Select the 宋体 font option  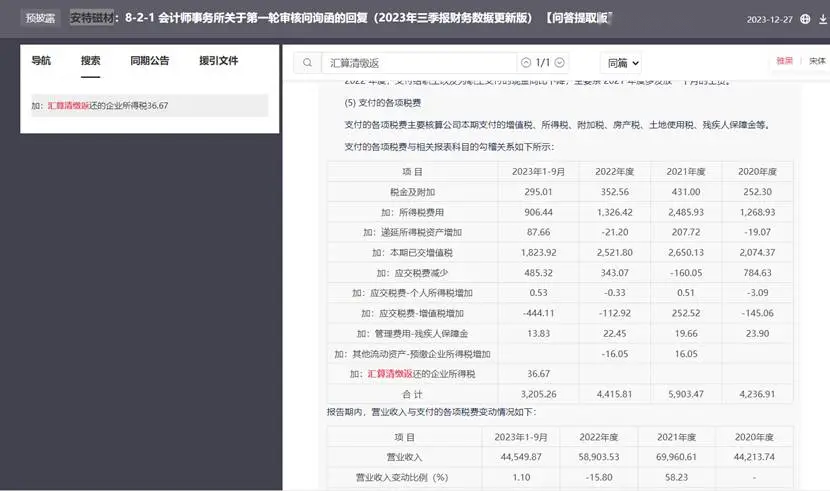(x=817, y=61)
